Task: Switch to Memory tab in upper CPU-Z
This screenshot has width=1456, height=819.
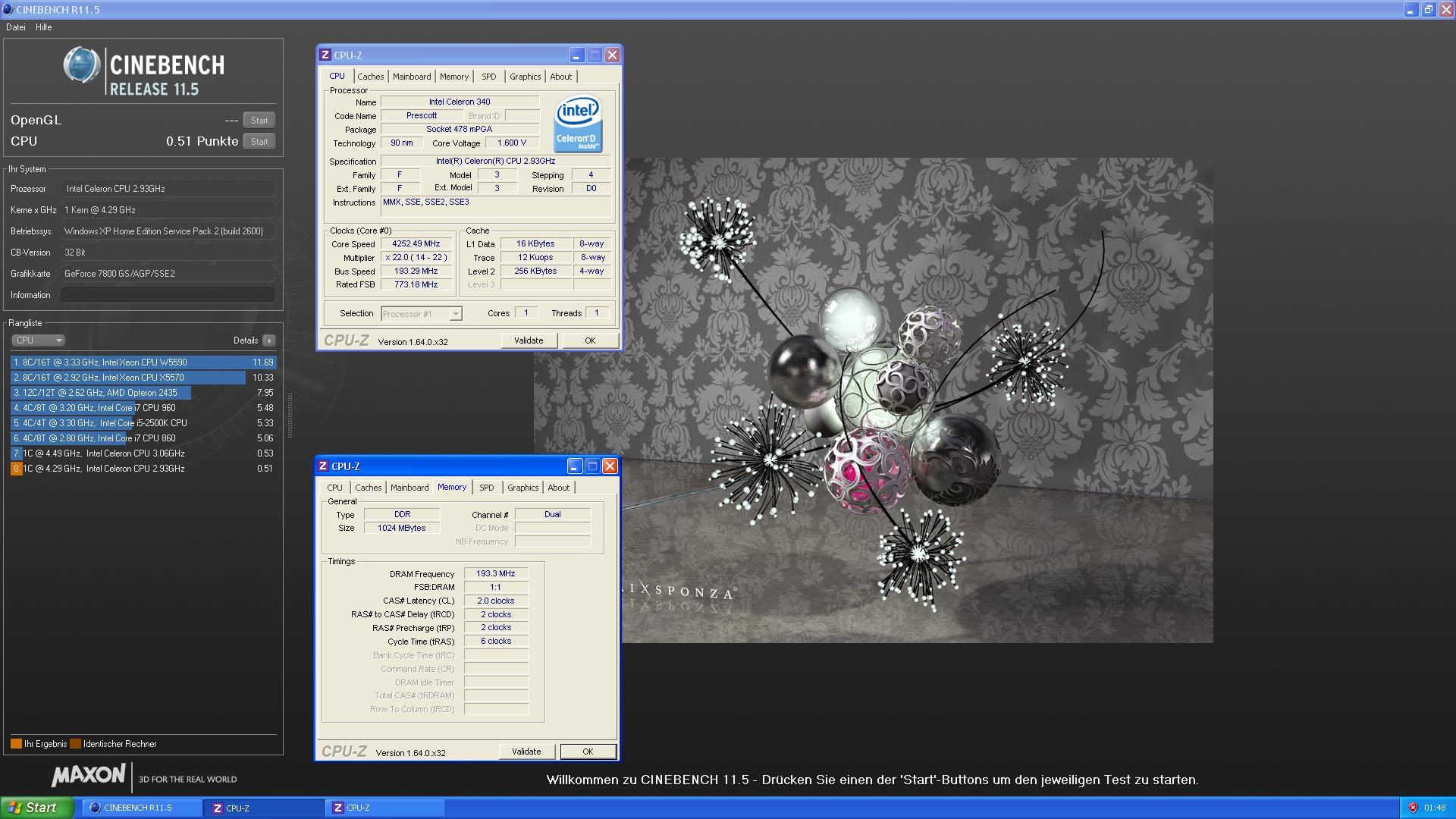Action: coord(454,77)
